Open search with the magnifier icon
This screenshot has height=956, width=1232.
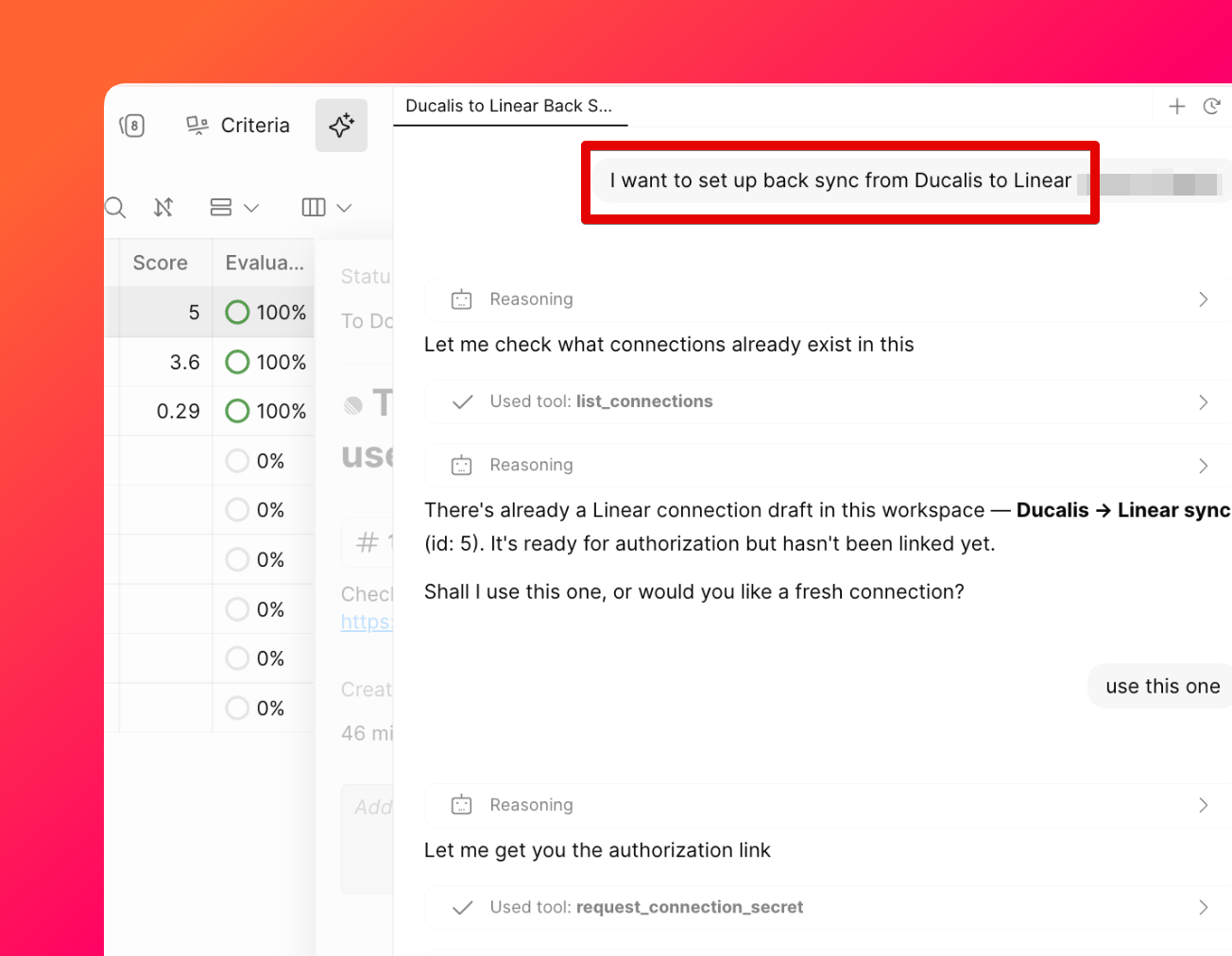tap(115, 208)
